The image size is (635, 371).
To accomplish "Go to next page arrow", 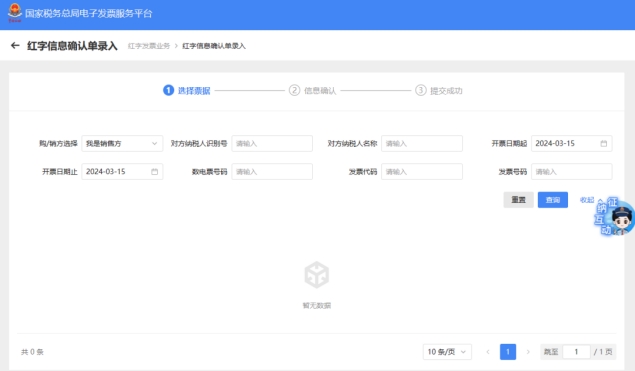I will (528, 352).
